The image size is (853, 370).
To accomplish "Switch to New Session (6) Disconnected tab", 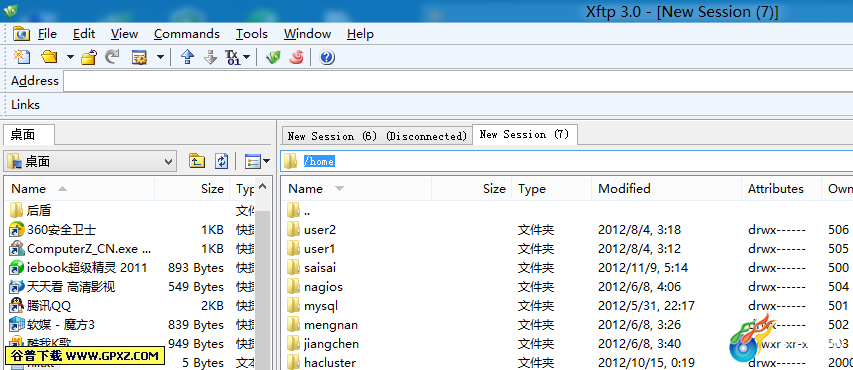I will pos(378,136).
